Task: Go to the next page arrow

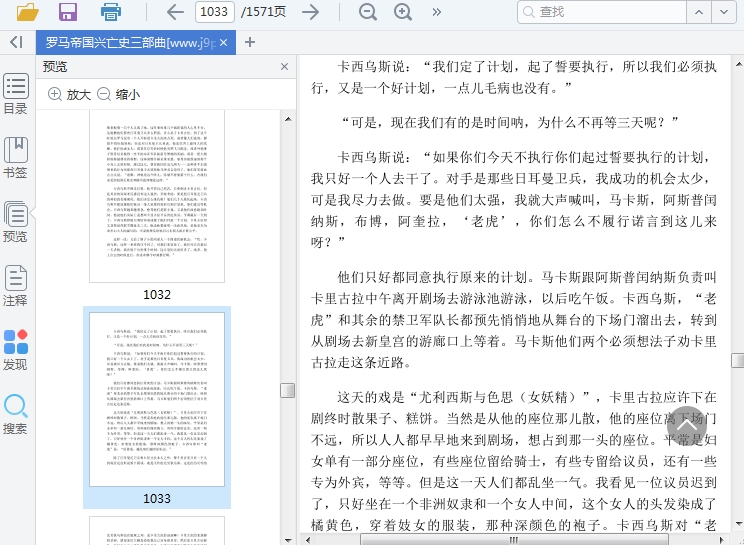Action: pyautogui.click(x=311, y=12)
